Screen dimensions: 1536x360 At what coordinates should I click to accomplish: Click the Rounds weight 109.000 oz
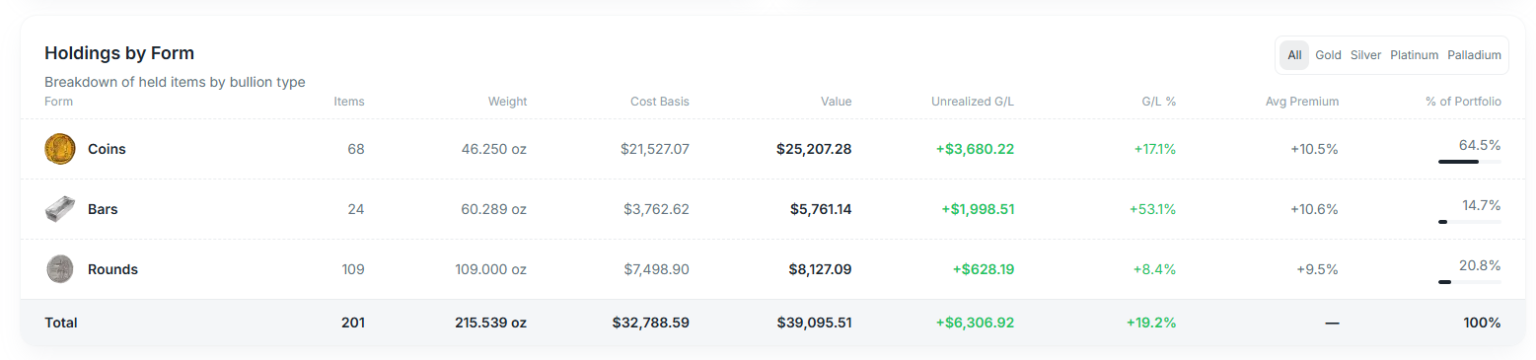491,269
